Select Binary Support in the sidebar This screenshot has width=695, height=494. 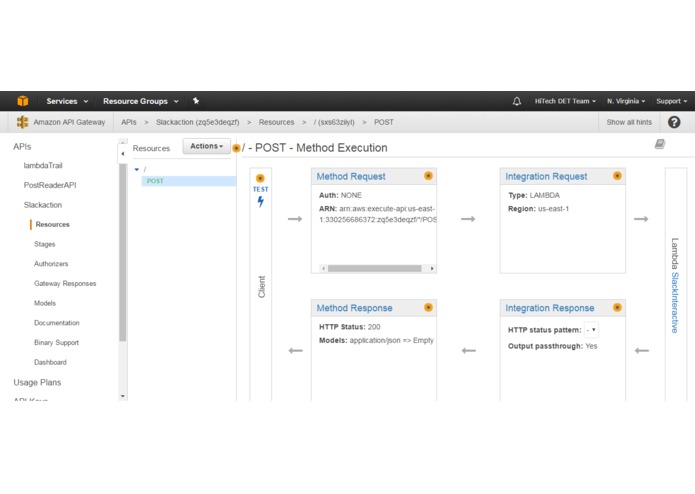[x=56, y=342]
